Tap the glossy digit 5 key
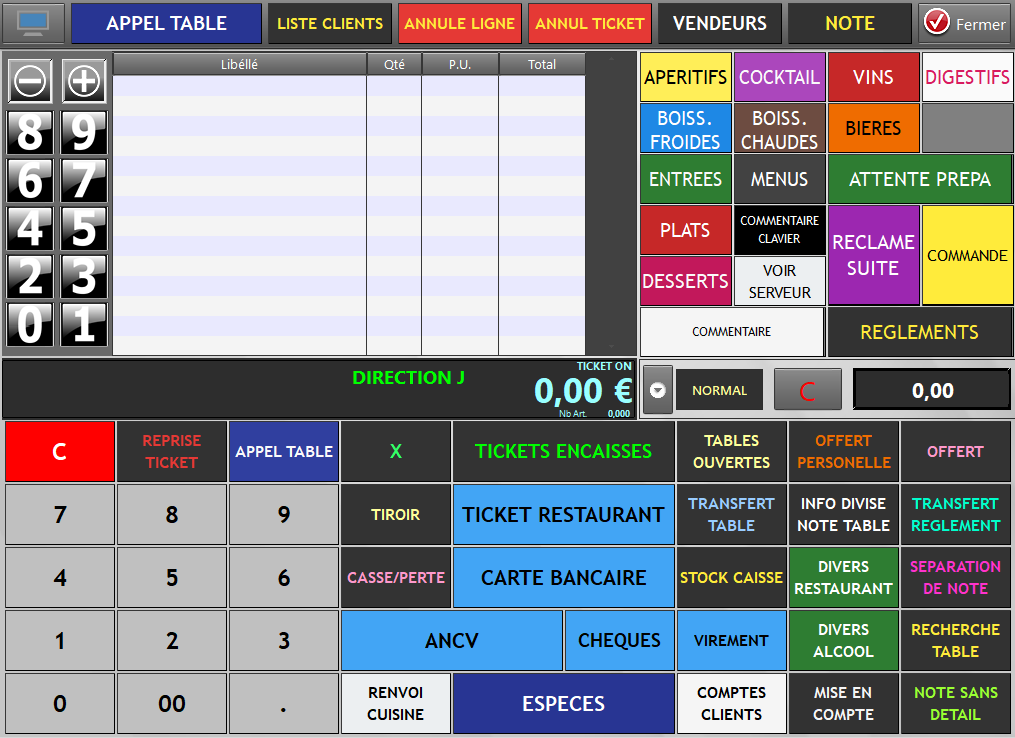 coord(84,229)
